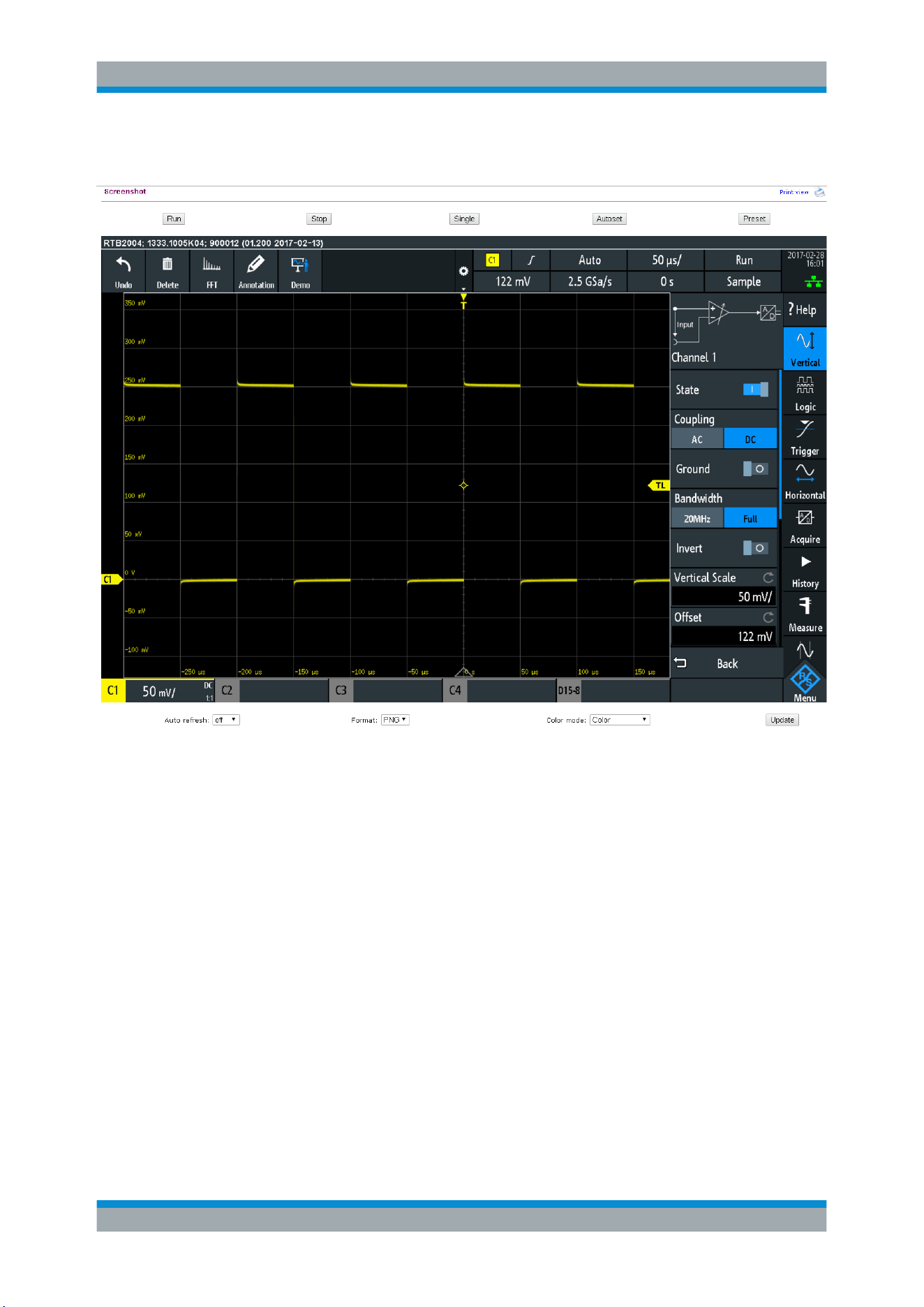This screenshot has width=924, height=1307.
Task: Click the input amplifier signal path diagram
Action: click(726, 322)
